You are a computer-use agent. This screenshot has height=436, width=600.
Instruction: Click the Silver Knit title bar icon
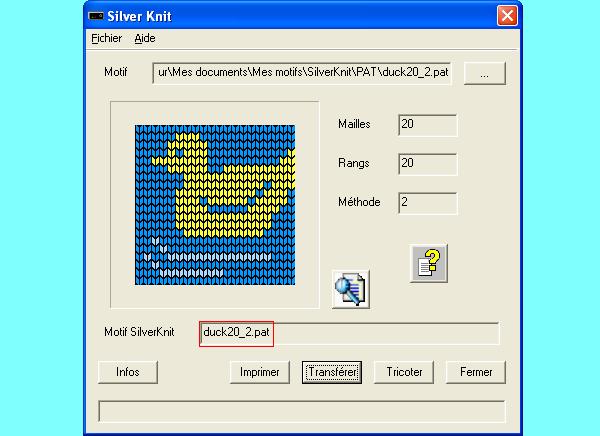[x=96, y=16]
